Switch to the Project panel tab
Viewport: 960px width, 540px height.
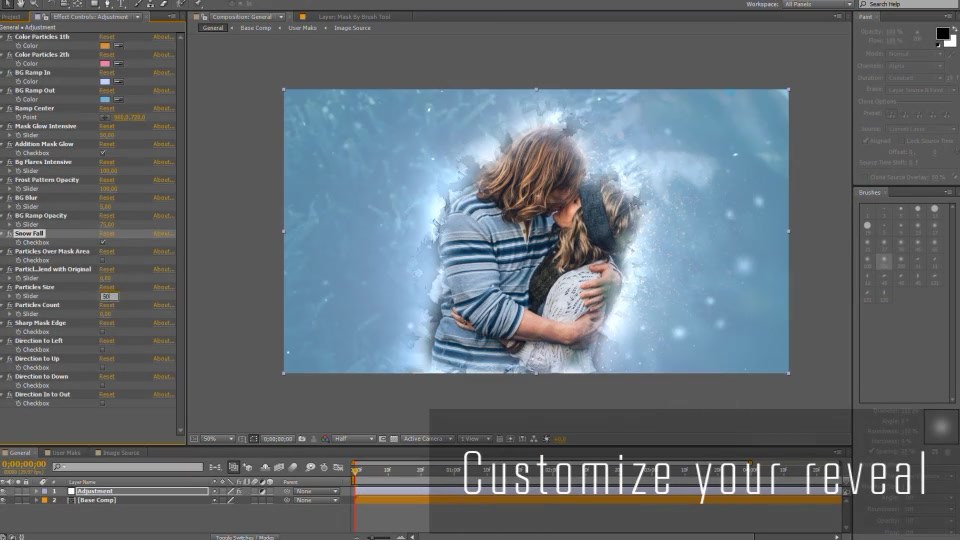click(x=11, y=17)
